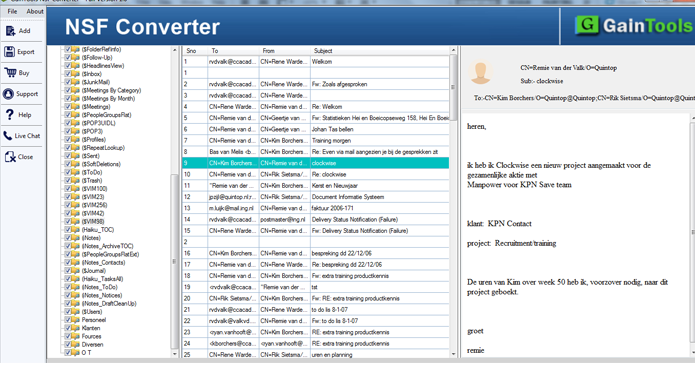Screen dimensions: 695x366
Task: Toggle the O T folder checkbox
Action: tap(68, 353)
